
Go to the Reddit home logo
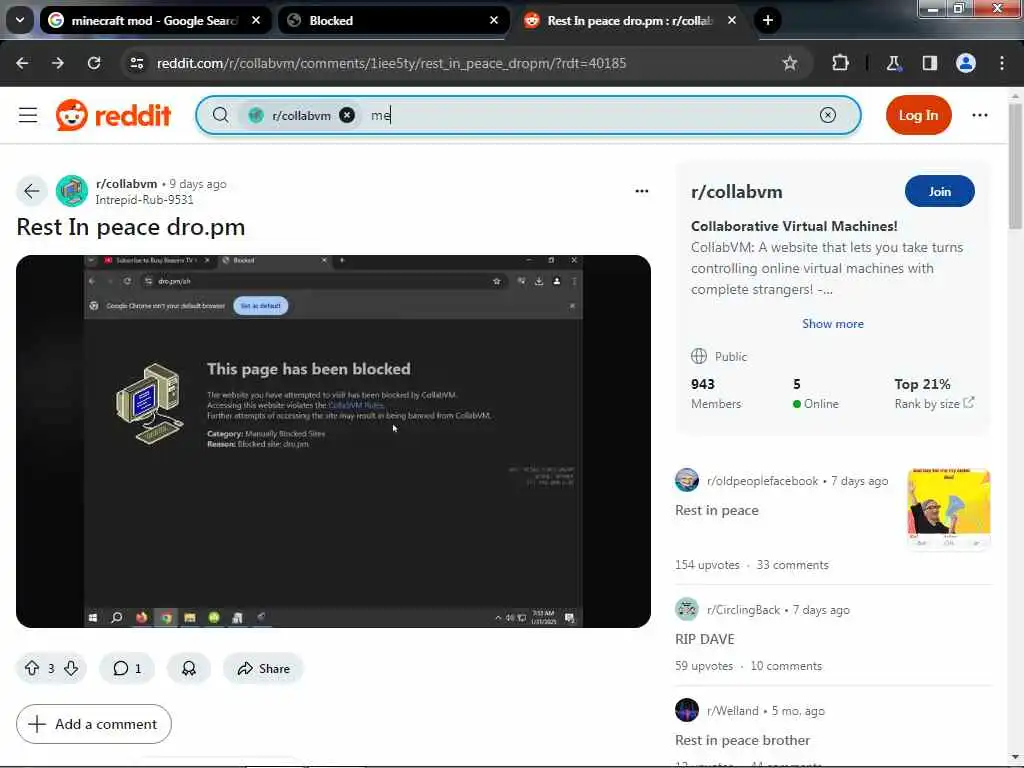point(114,115)
